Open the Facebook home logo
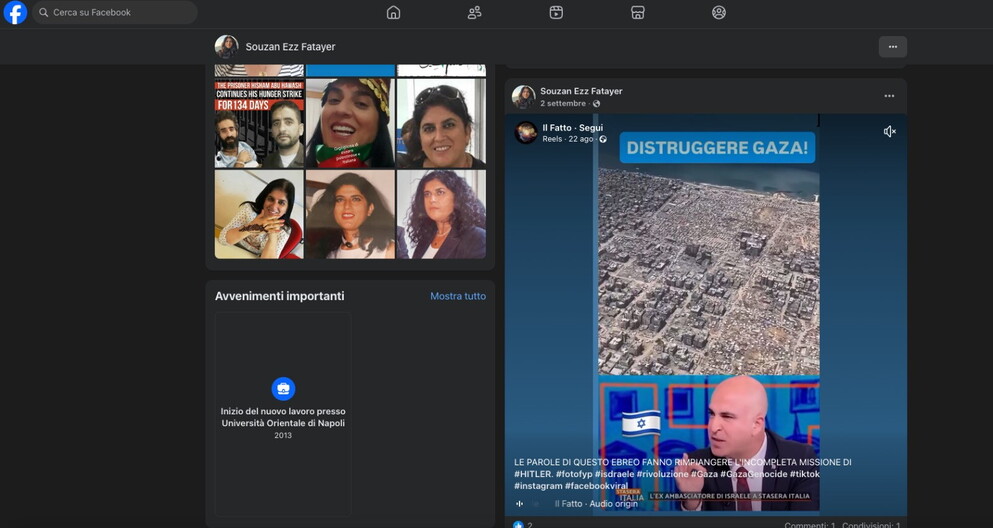The width and height of the screenshot is (993, 528). (x=15, y=13)
